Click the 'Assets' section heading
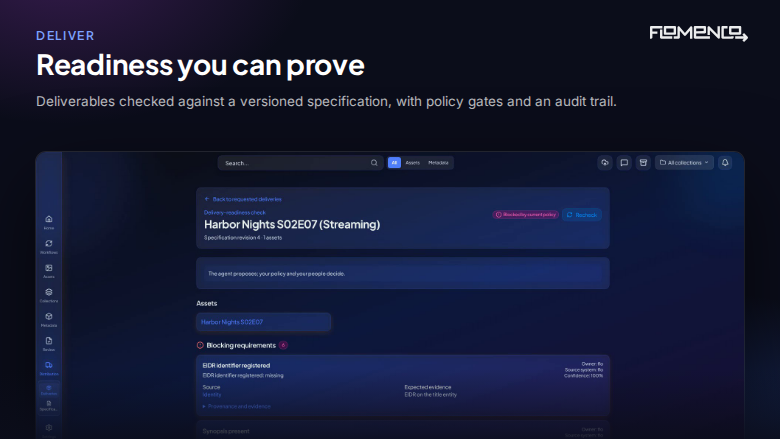Image resolution: width=780 pixels, height=439 pixels. click(x=206, y=303)
